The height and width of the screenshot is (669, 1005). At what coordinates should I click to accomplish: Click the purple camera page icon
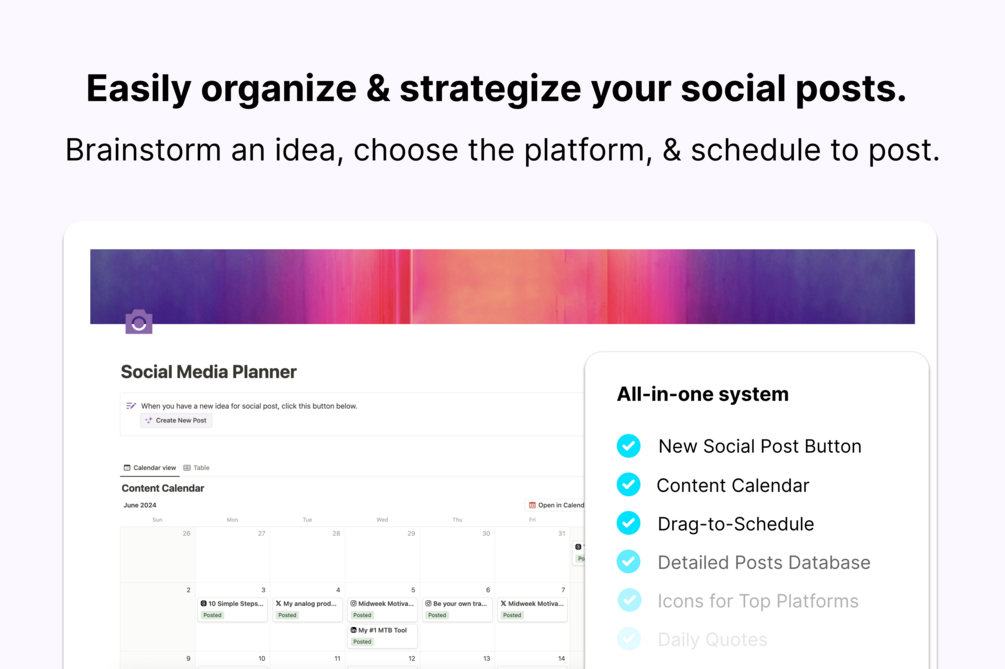coord(139,321)
